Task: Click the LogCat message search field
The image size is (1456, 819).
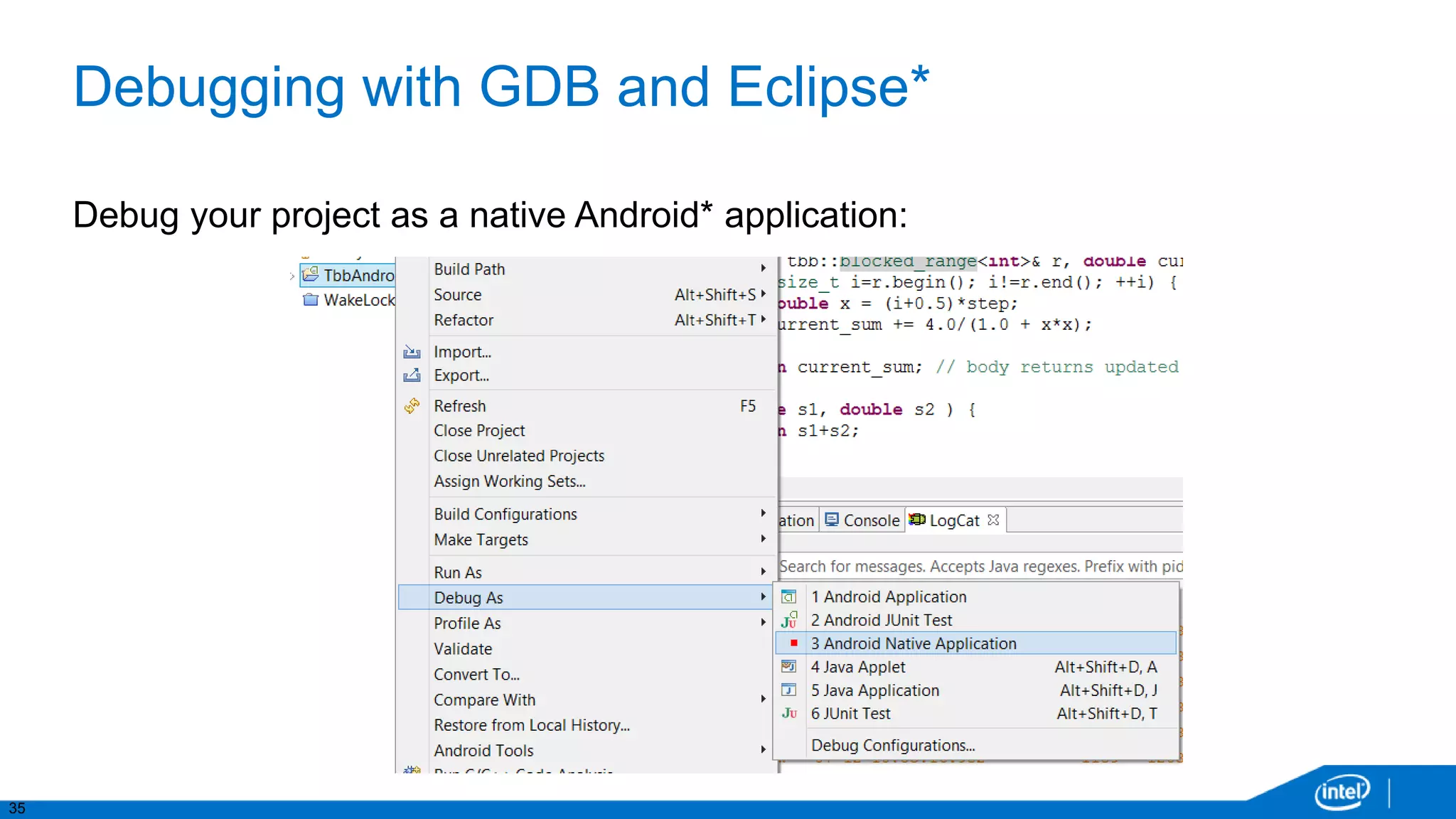Action: [x=981, y=567]
